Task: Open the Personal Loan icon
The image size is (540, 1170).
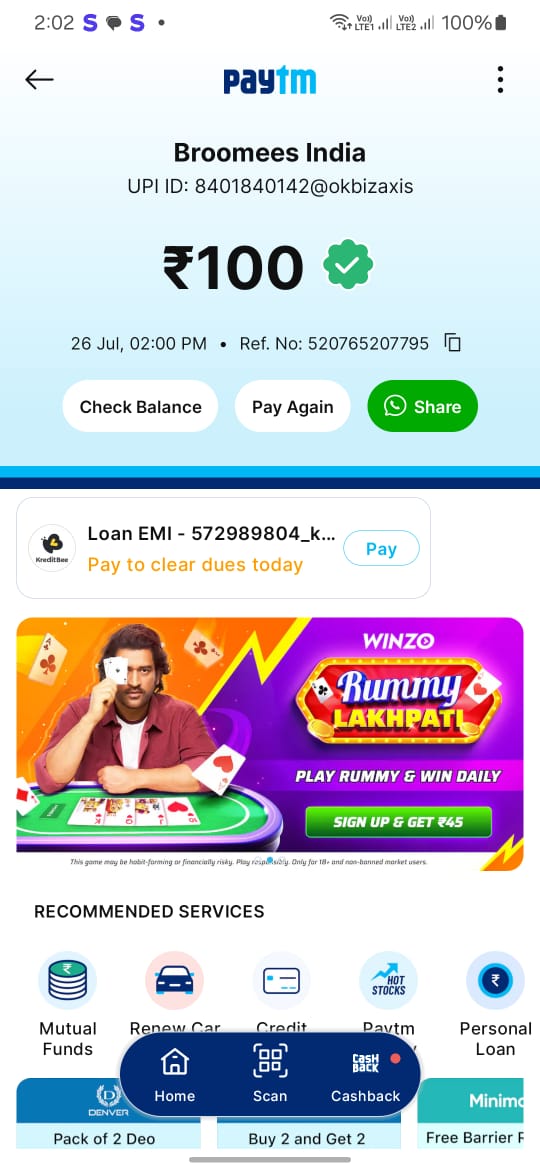Action: 495,980
